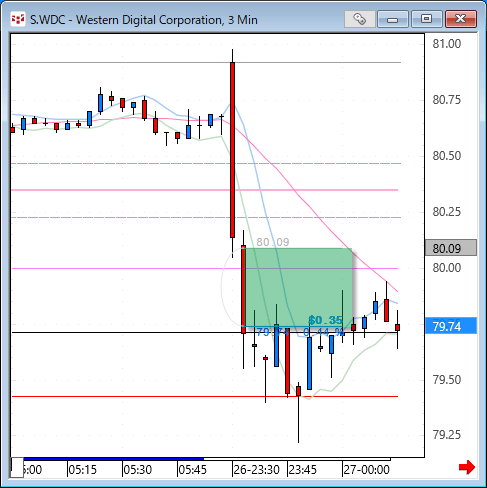This screenshot has height=488, width=487.
Task: Click the 79.50 price scale label
Action: [x=447, y=380]
